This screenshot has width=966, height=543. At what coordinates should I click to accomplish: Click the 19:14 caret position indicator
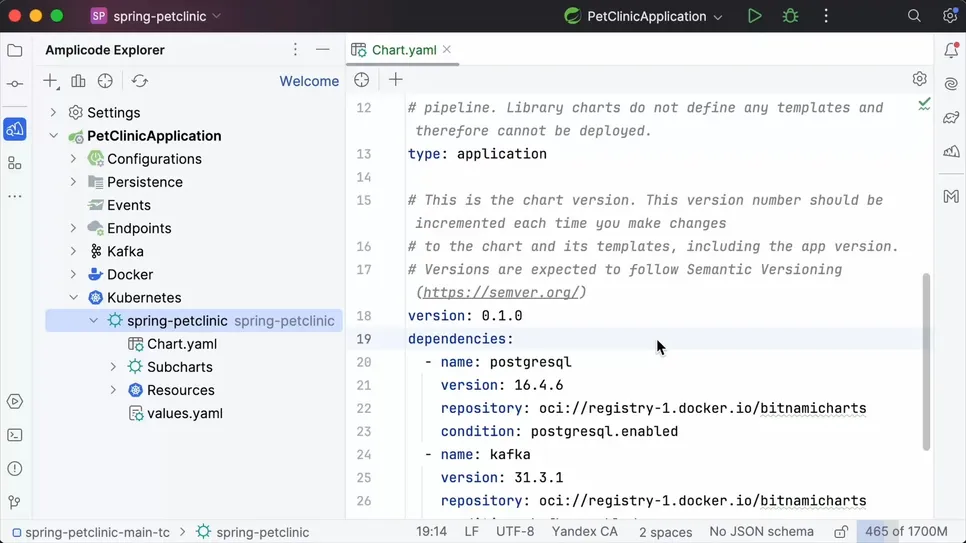[x=431, y=532]
